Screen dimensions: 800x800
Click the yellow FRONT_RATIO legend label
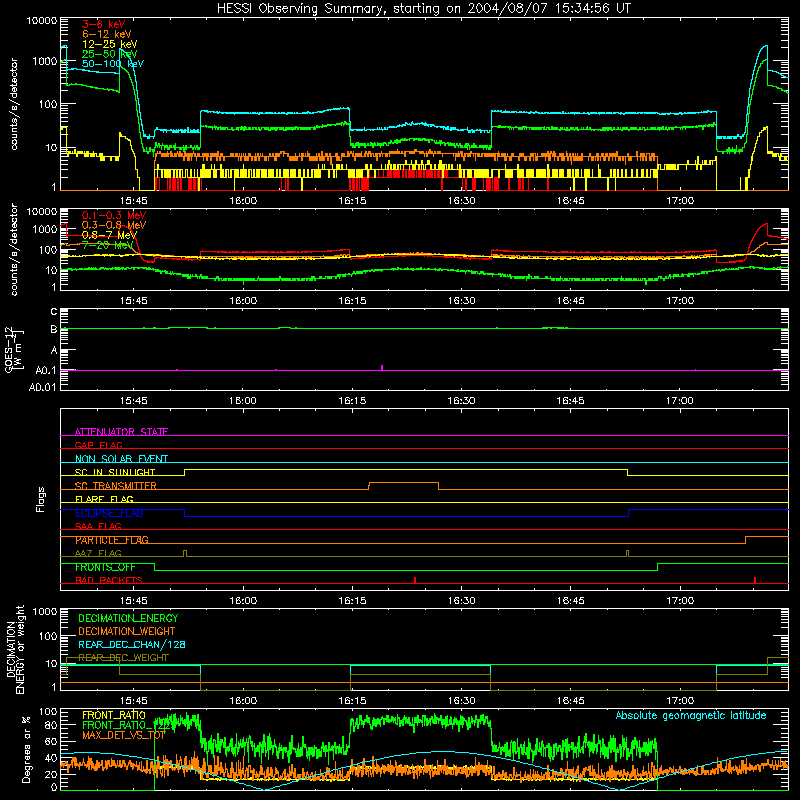click(114, 715)
